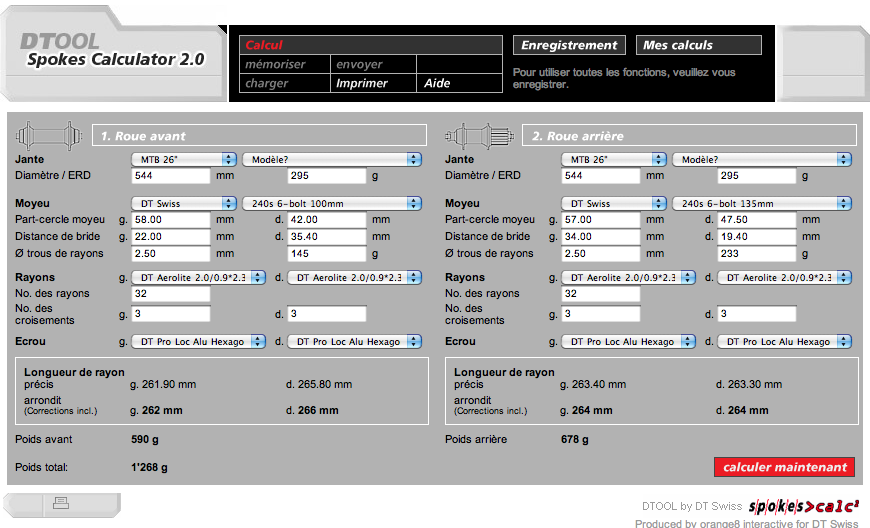Open front wheel rim Modèle? dropdown

pos(332,160)
